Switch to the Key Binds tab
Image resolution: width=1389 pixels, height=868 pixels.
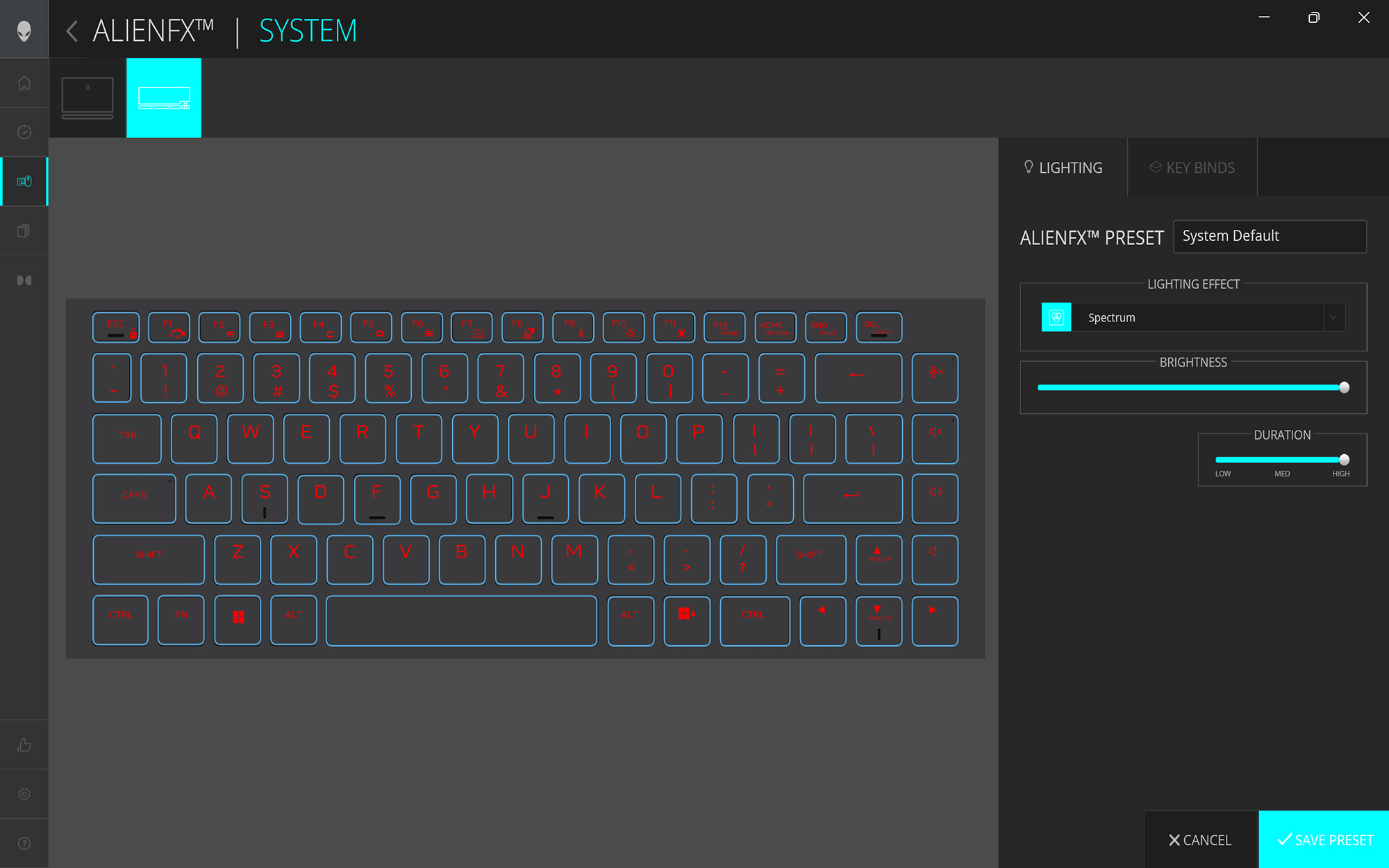[x=1192, y=167]
